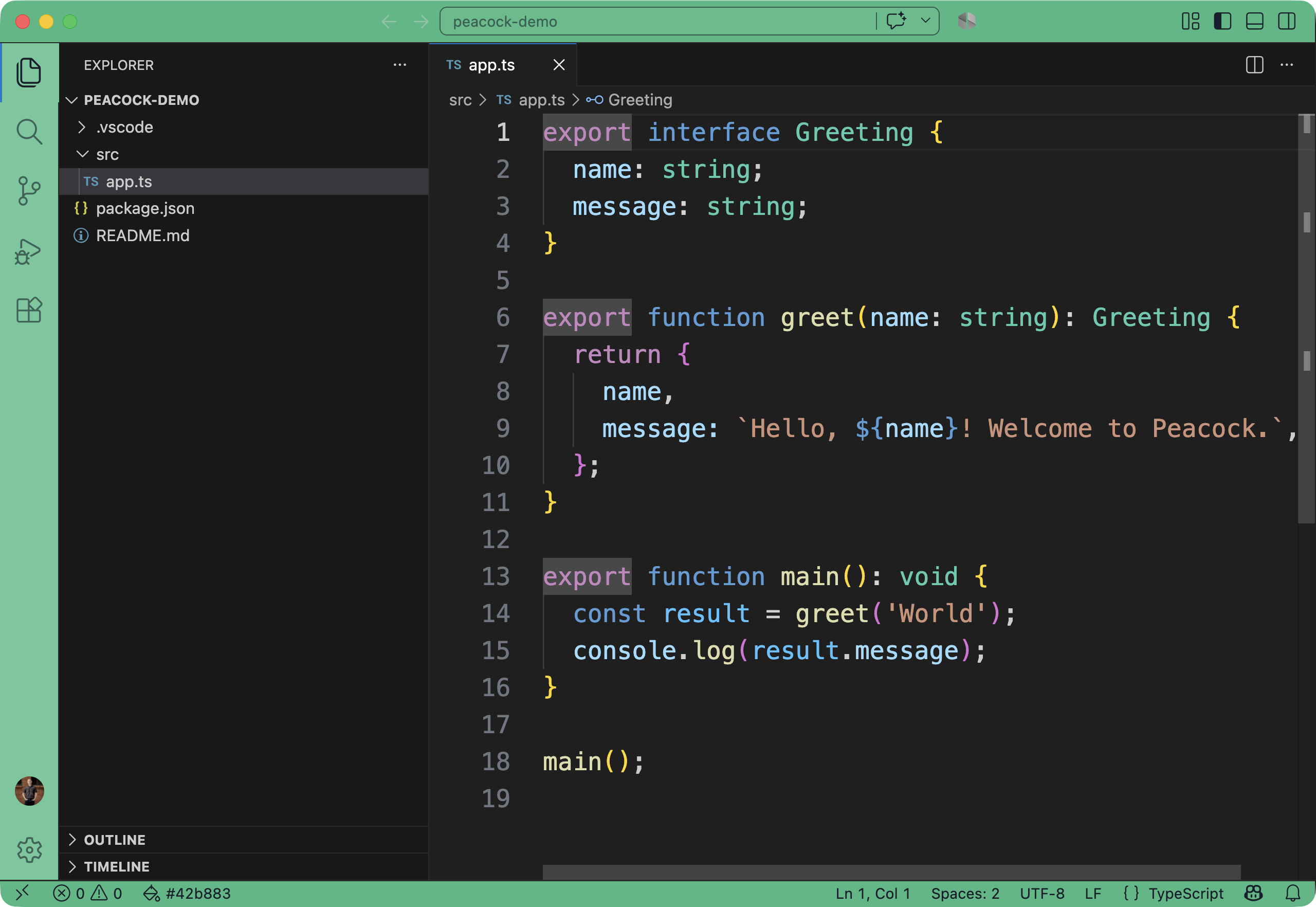Click the EXPLORER panel title
The image size is (1316, 907).
119,65
